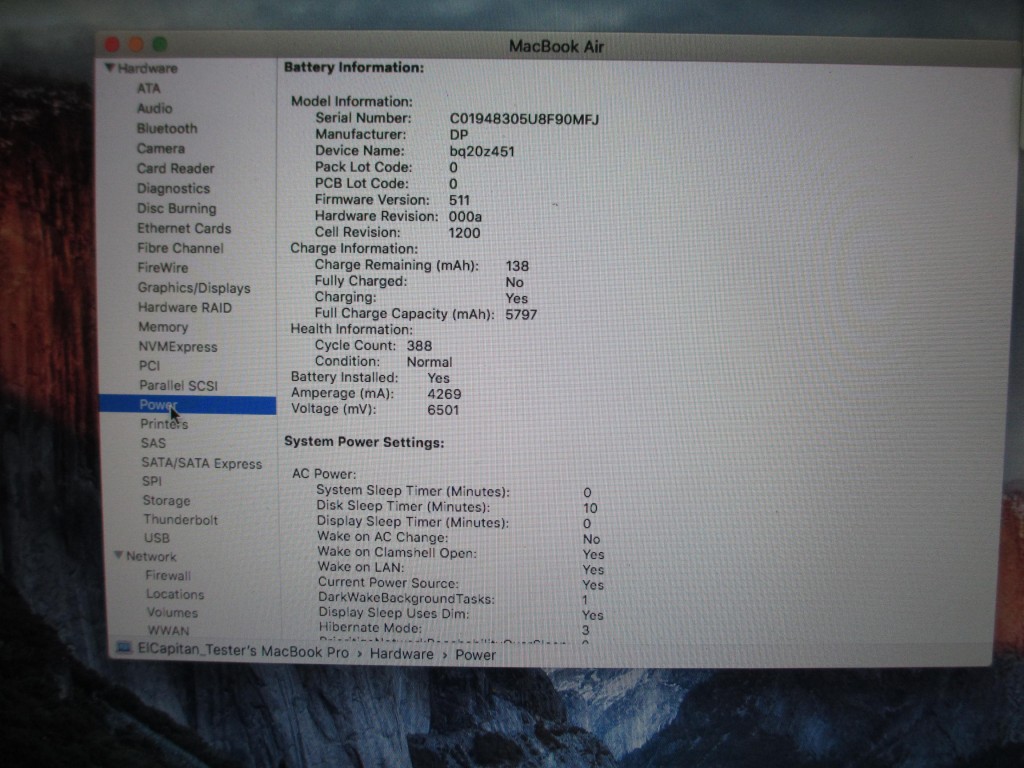Select the highlighted Power entry
This screenshot has width=1024, height=768.
click(188, 405)
